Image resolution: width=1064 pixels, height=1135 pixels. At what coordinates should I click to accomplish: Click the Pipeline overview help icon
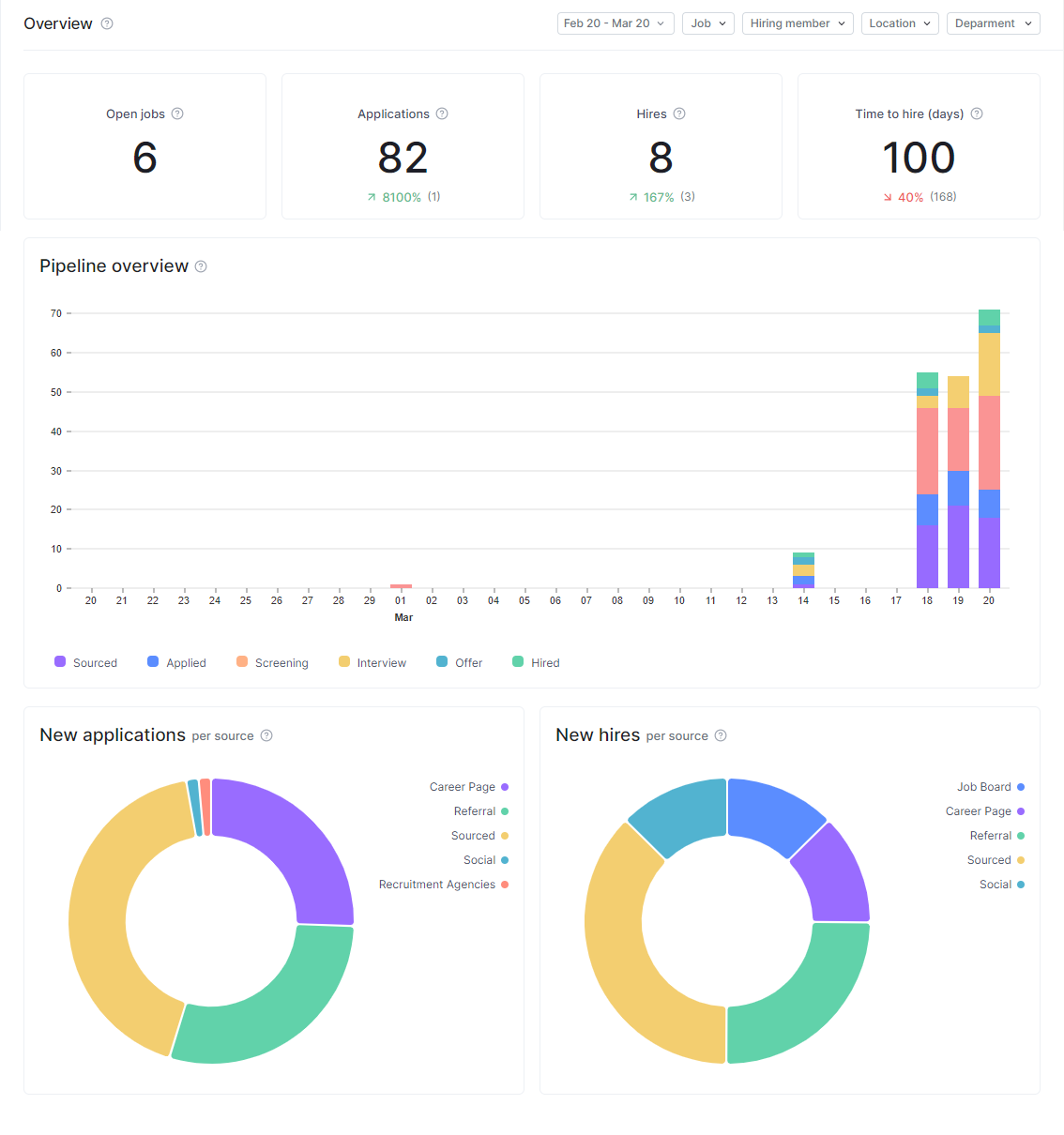click(201, 266)
